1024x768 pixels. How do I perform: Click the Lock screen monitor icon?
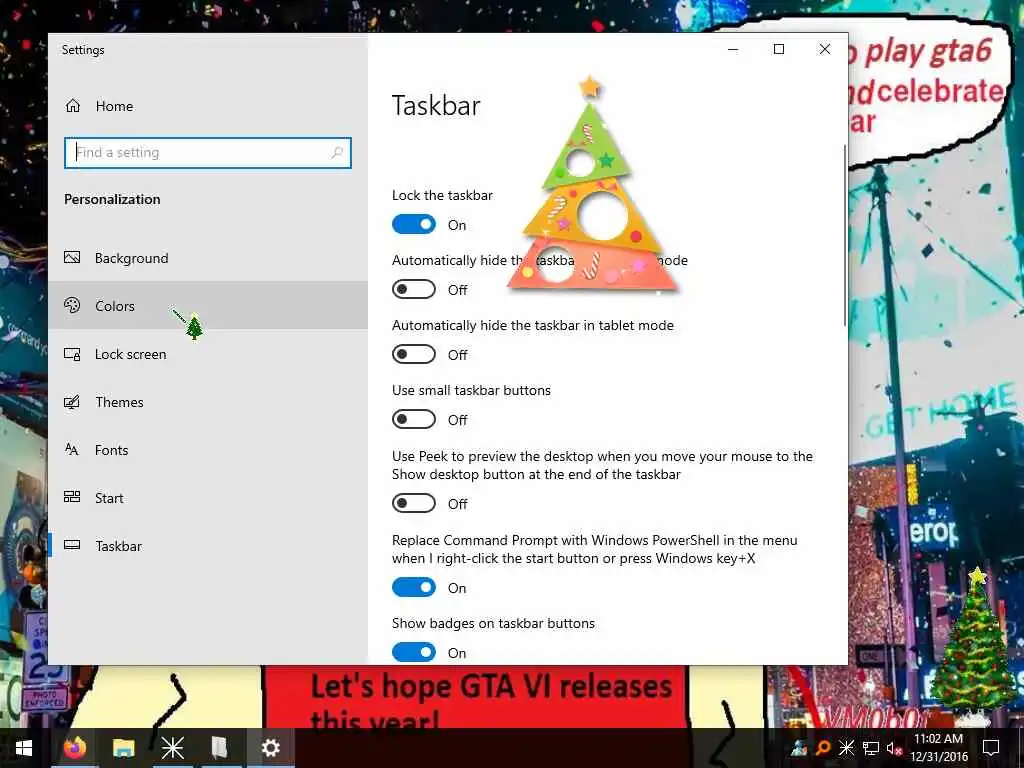(72, 354)
